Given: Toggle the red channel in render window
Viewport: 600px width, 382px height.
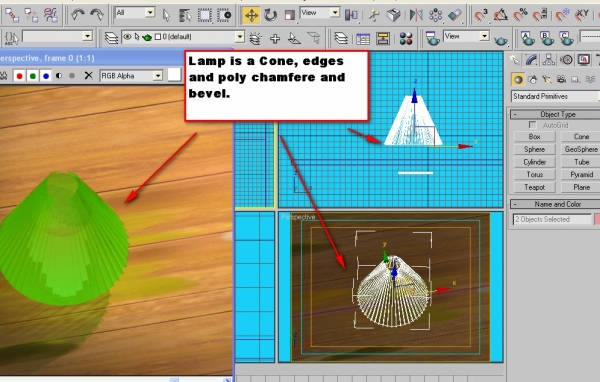Looking at the screenshot, I should [x=19, y=76].
